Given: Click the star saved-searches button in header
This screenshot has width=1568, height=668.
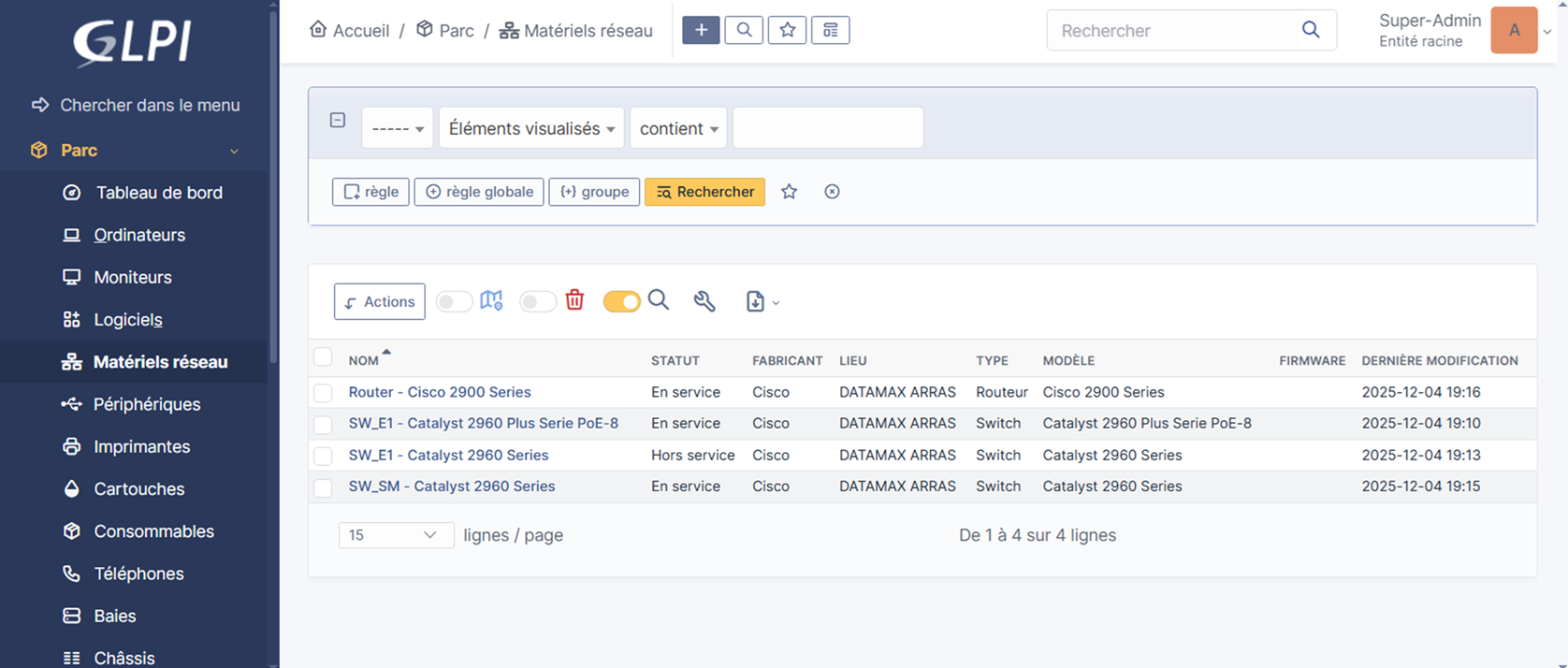Looking at the screenshot, I should click(x=788, y=30).
